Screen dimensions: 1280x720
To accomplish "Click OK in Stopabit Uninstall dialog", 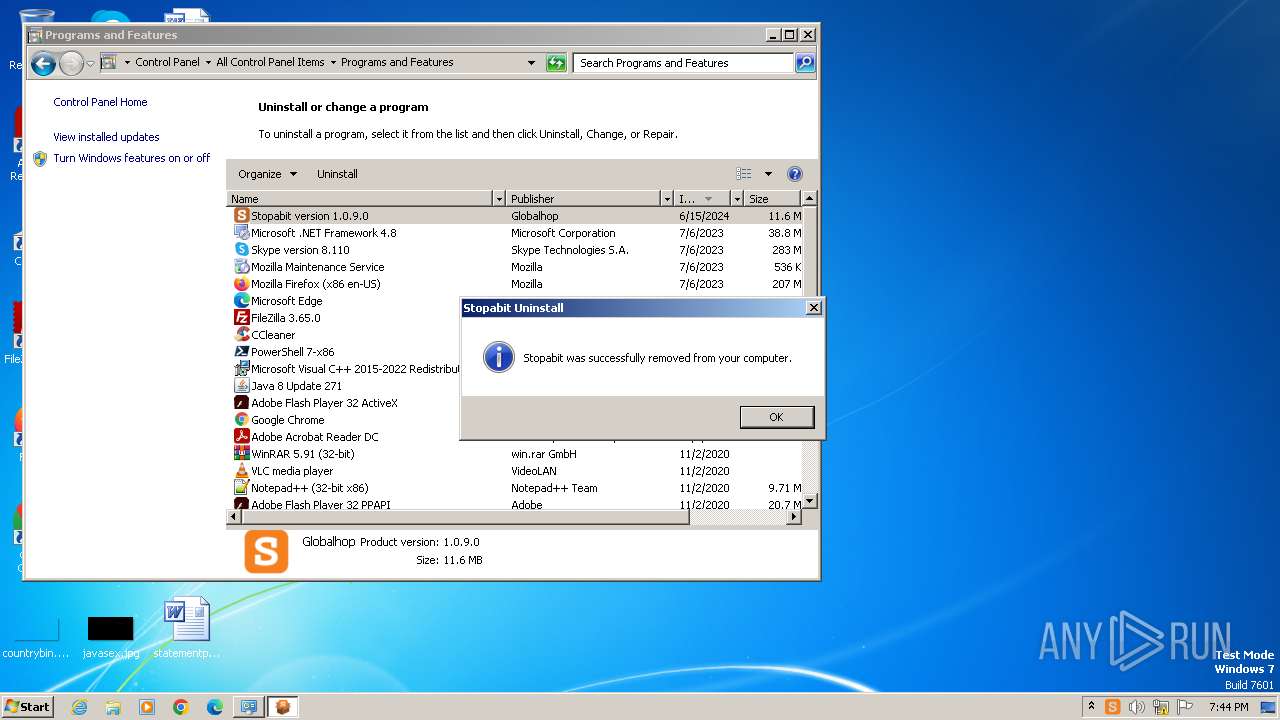I will coord(777,417).
